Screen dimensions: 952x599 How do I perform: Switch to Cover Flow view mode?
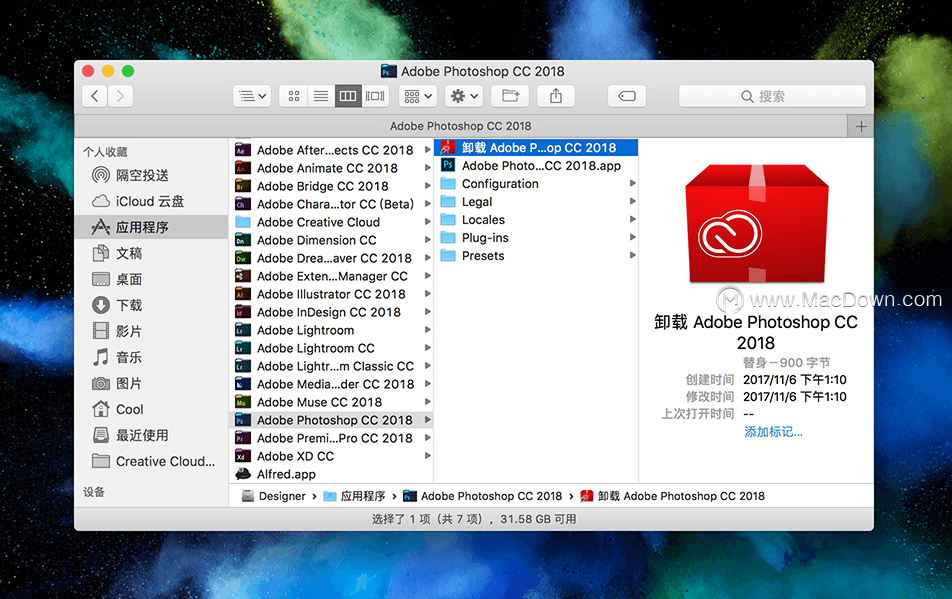375,96
